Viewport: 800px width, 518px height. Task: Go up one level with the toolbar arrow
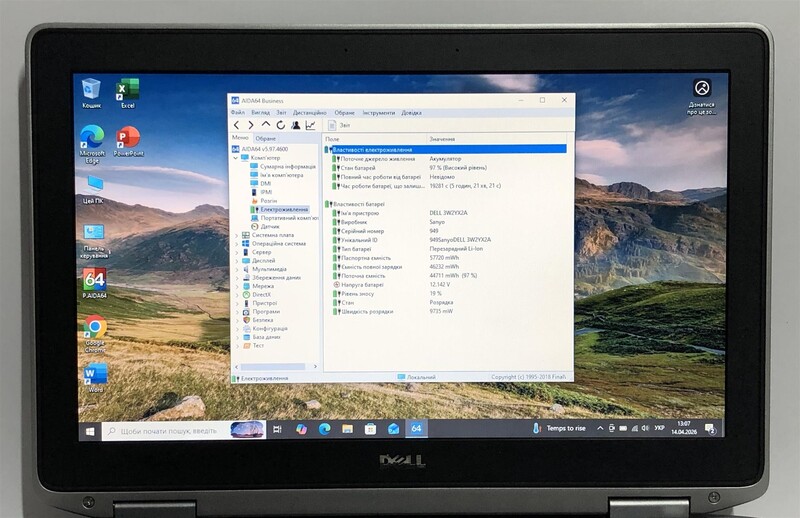[x=265, y=125]
